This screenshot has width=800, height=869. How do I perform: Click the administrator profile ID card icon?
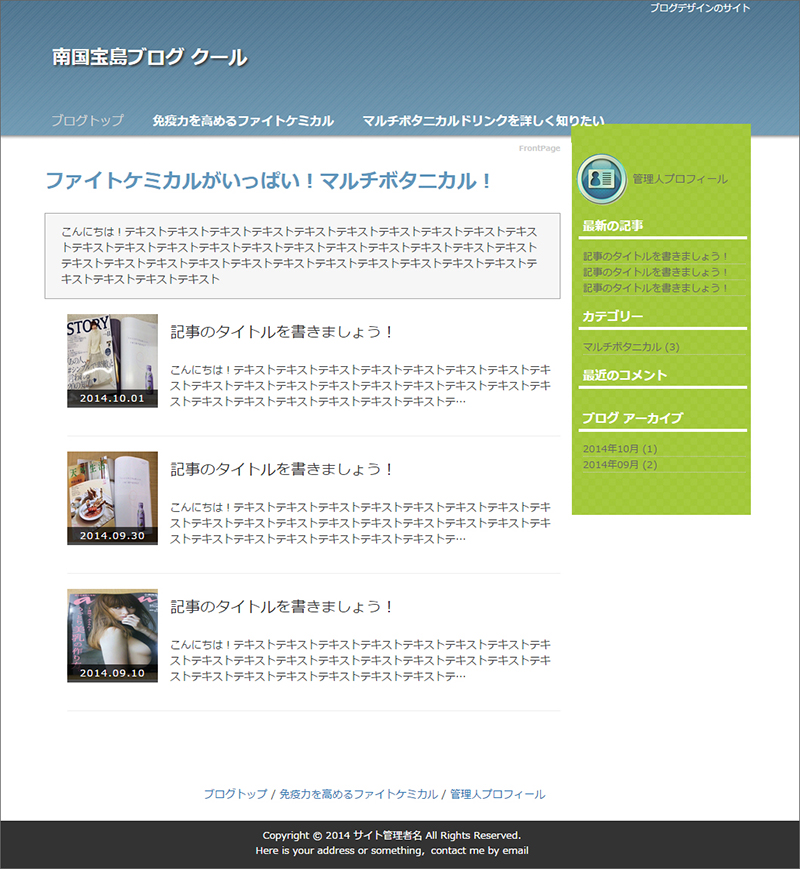[601, 178]
